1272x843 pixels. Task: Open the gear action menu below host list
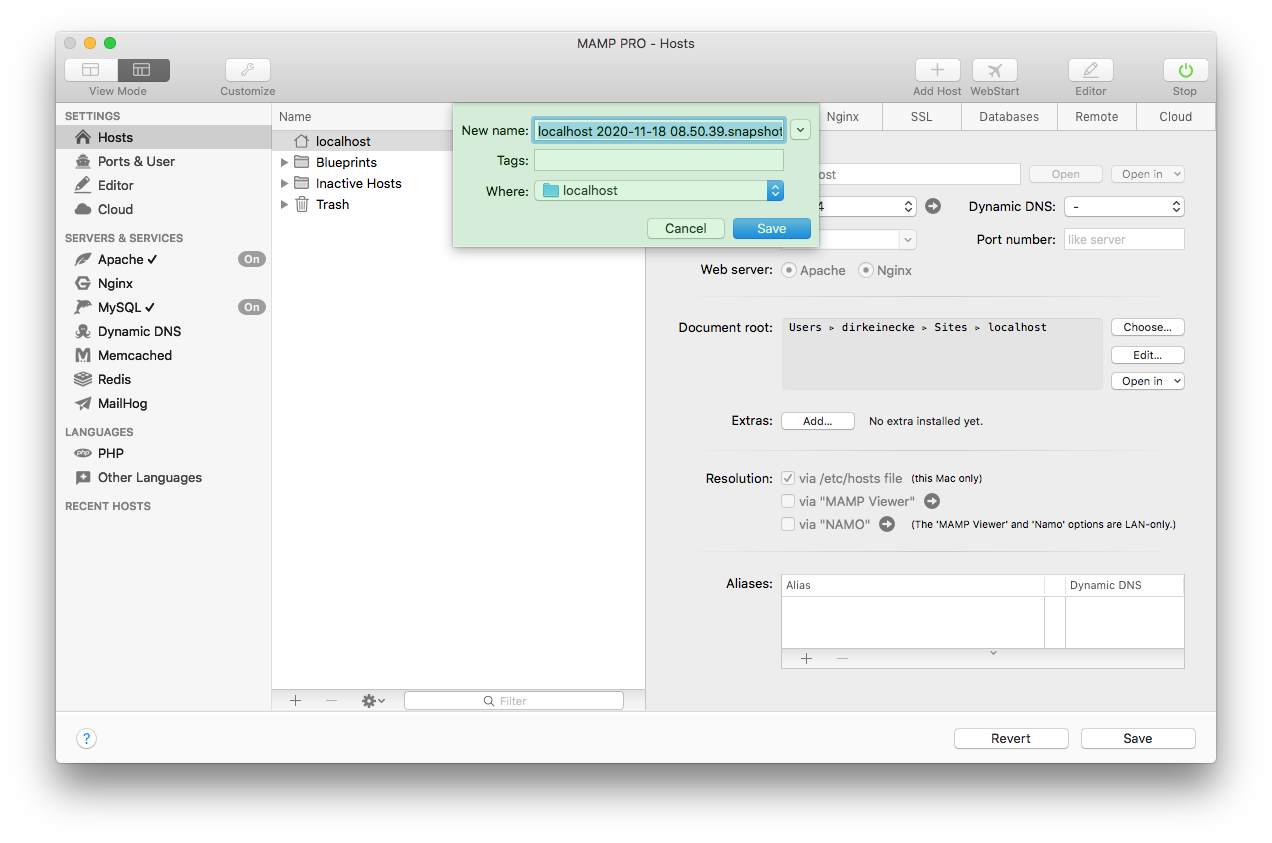pyautogui.click(x=372, y=700)
